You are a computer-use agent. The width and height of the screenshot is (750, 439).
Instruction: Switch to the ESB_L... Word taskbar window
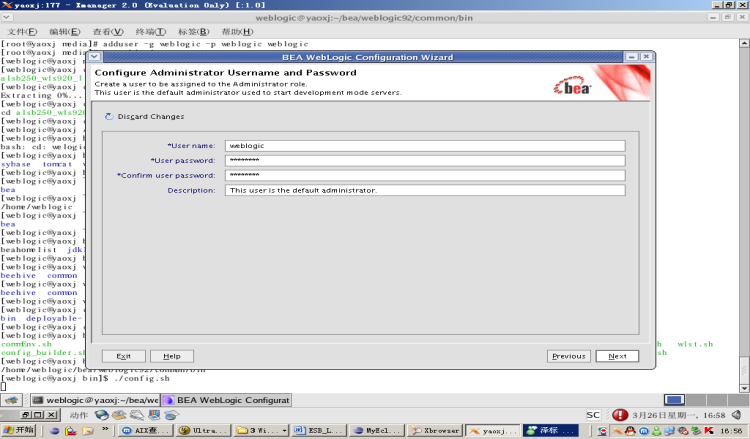pos(319,430)
